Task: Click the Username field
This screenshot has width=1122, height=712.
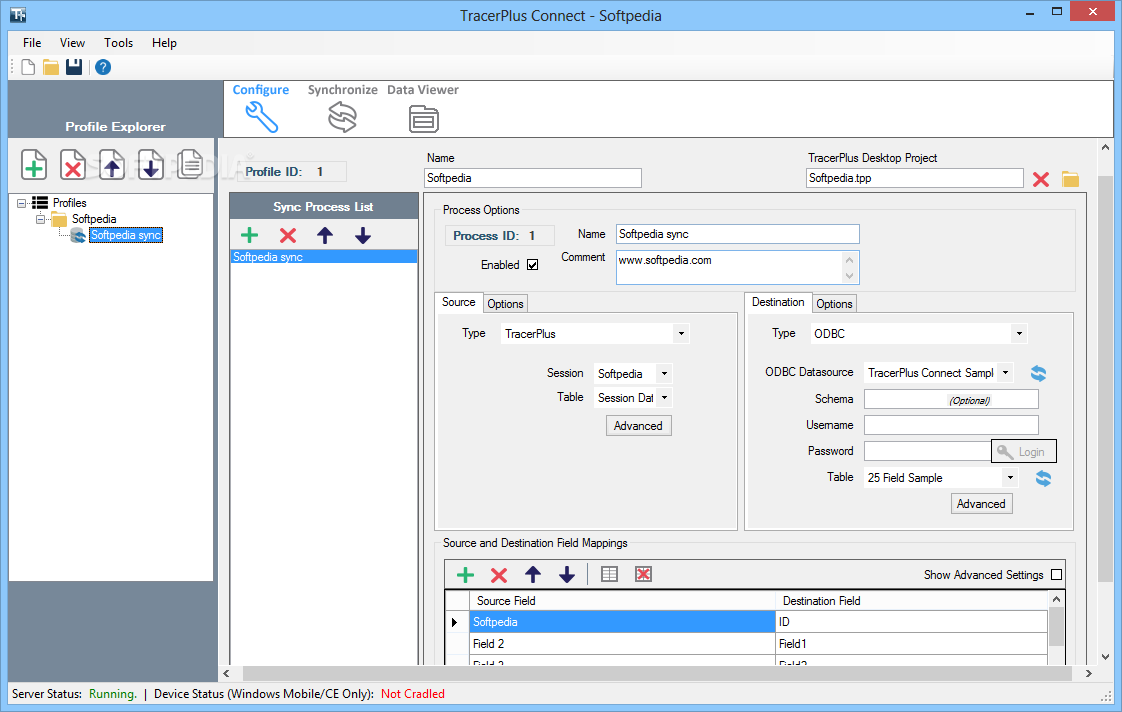Action: [x=951, y=425]
